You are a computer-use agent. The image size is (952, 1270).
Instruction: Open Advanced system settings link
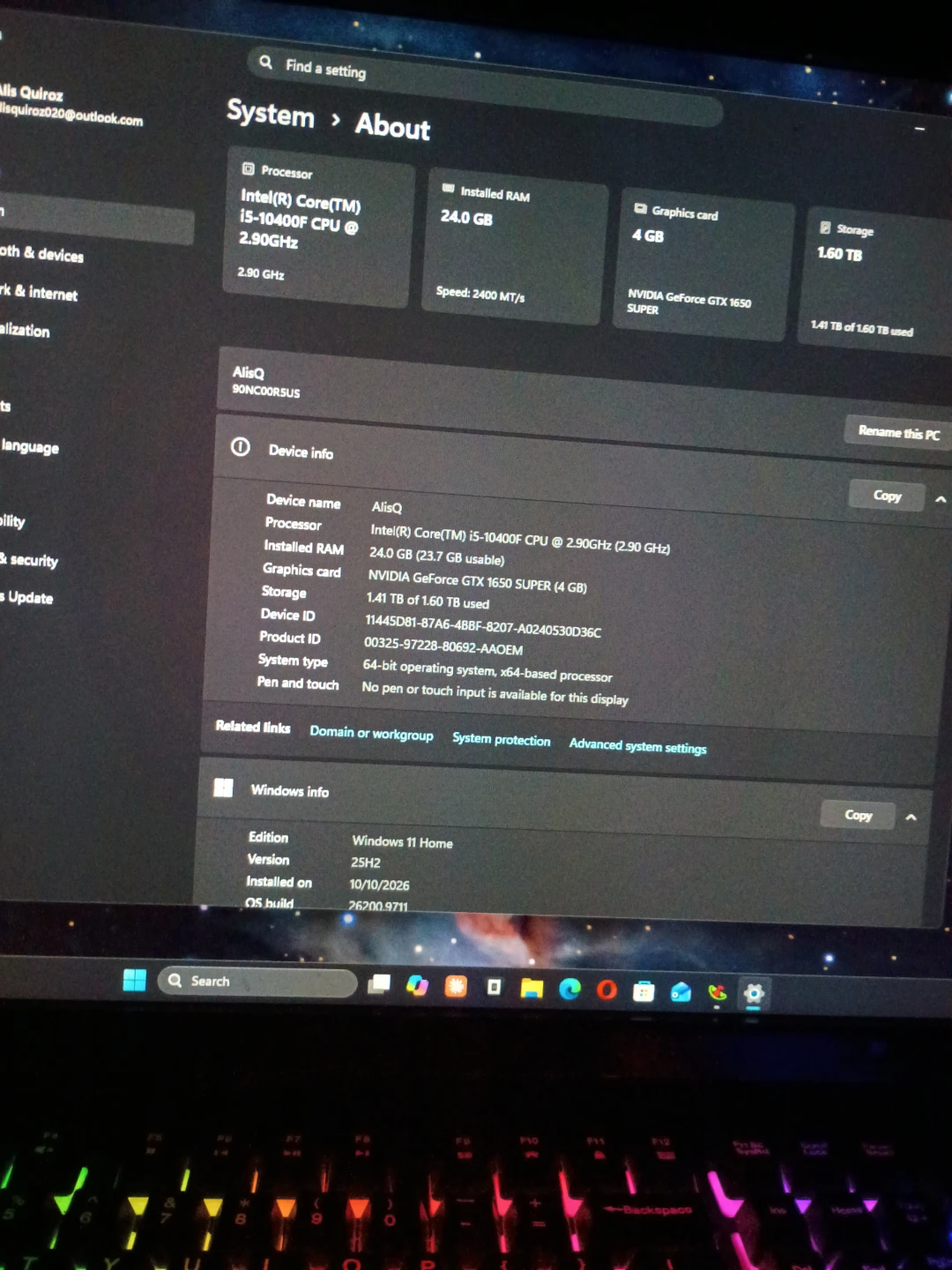(637, 746)
